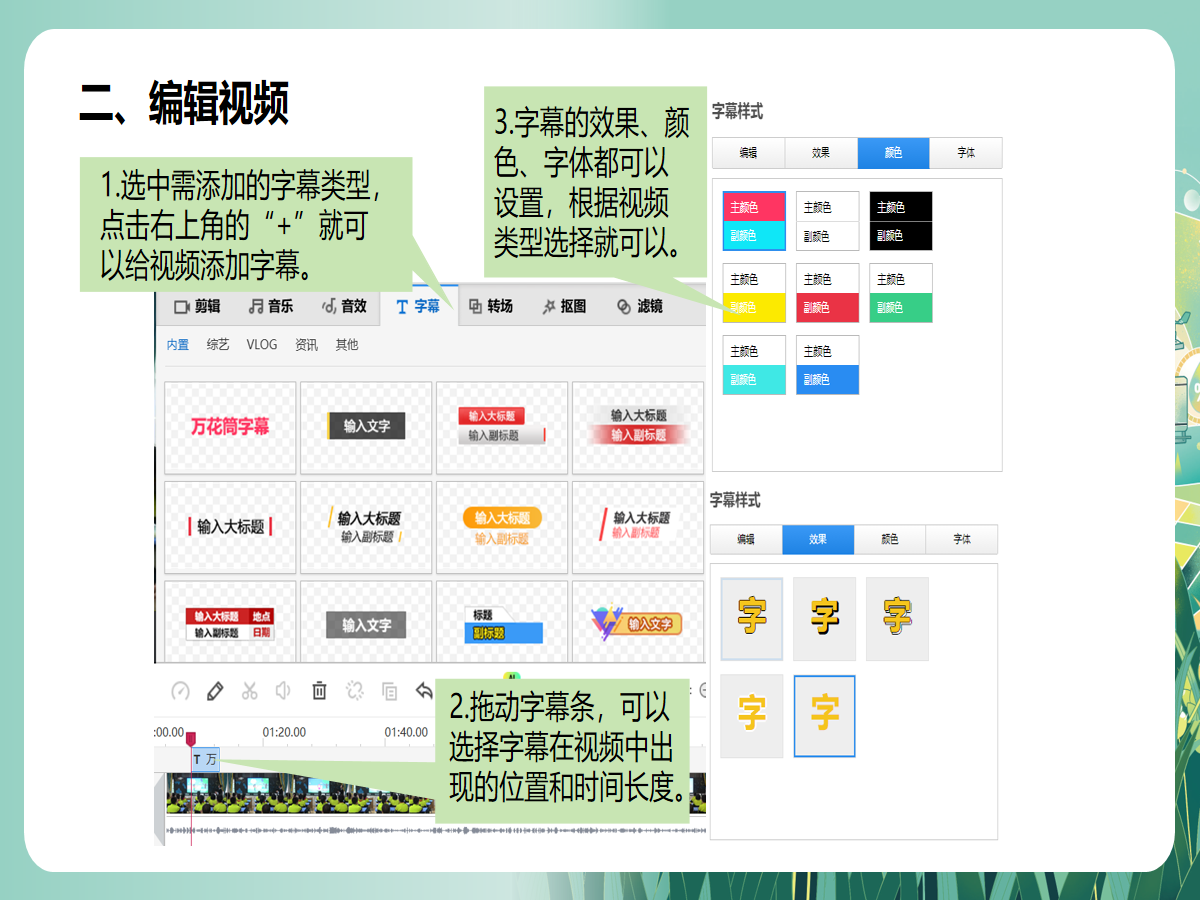Click the trash delete icon
1200x900 pixels.
[x=319, y=690]
